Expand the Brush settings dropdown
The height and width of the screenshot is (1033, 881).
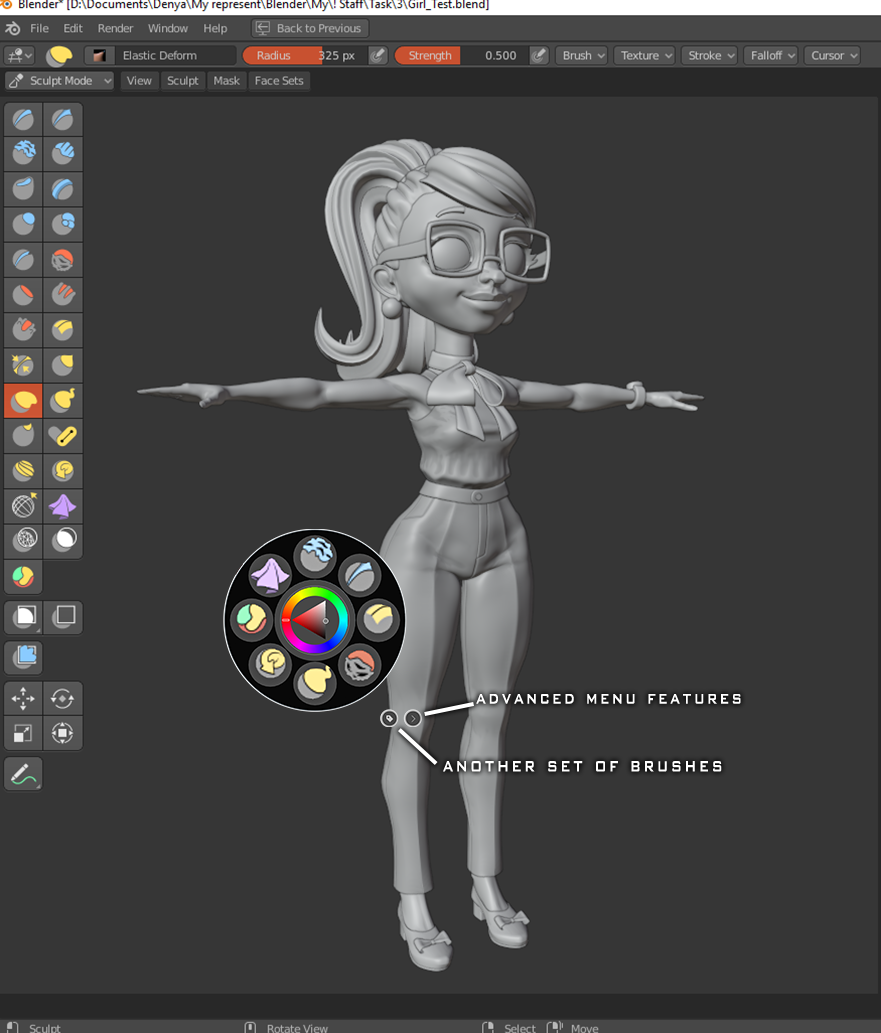click(x=583, y=55)
